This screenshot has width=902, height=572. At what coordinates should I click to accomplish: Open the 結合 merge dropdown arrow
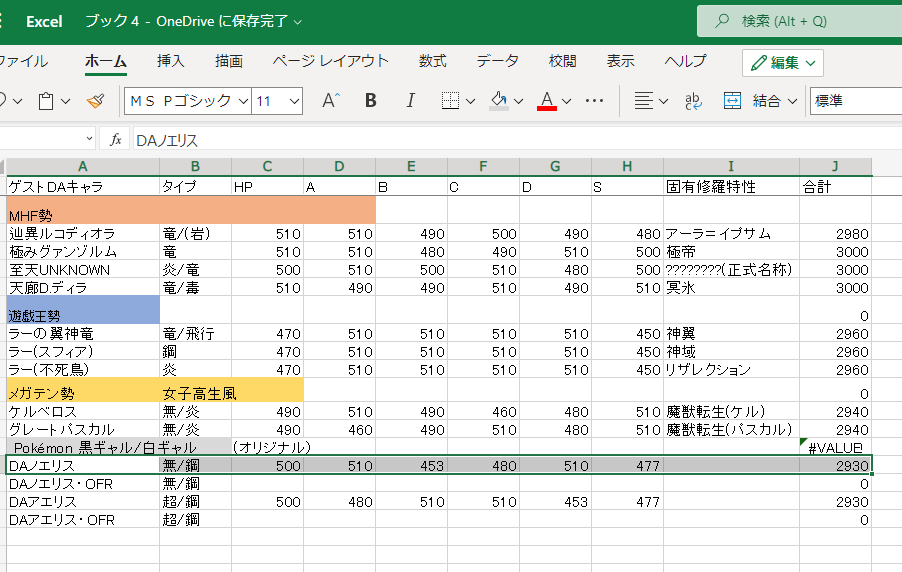coord(793,101)
